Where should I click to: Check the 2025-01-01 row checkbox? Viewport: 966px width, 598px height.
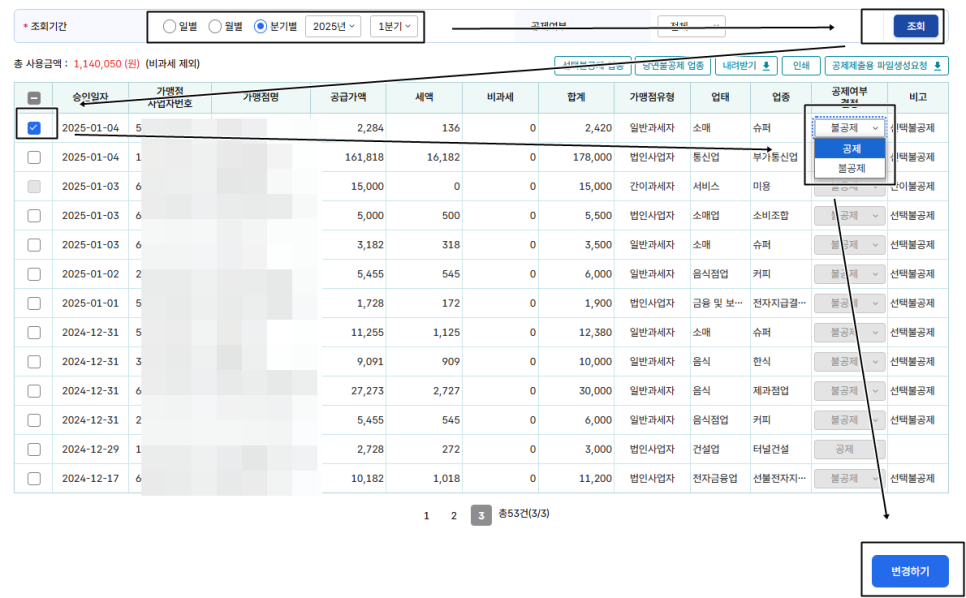(34, 303)
